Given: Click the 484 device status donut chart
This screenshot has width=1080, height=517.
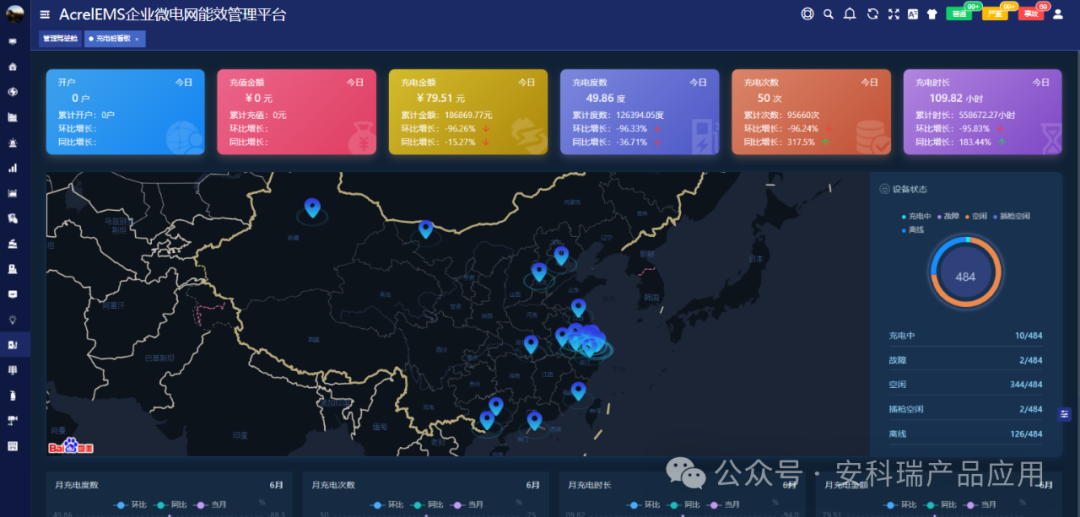Looking at the screenshot, I should [x=965, y=276].
